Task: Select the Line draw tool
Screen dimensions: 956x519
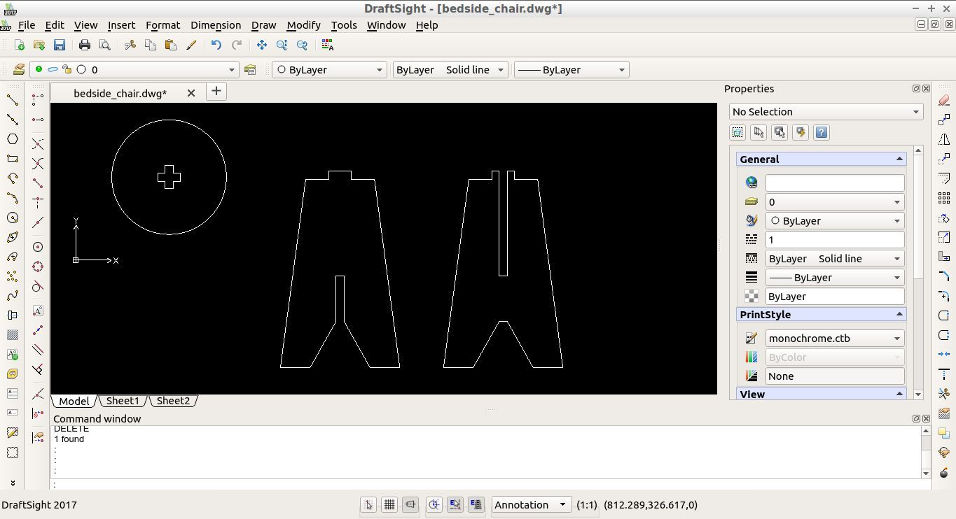Action: pos(12,99)
